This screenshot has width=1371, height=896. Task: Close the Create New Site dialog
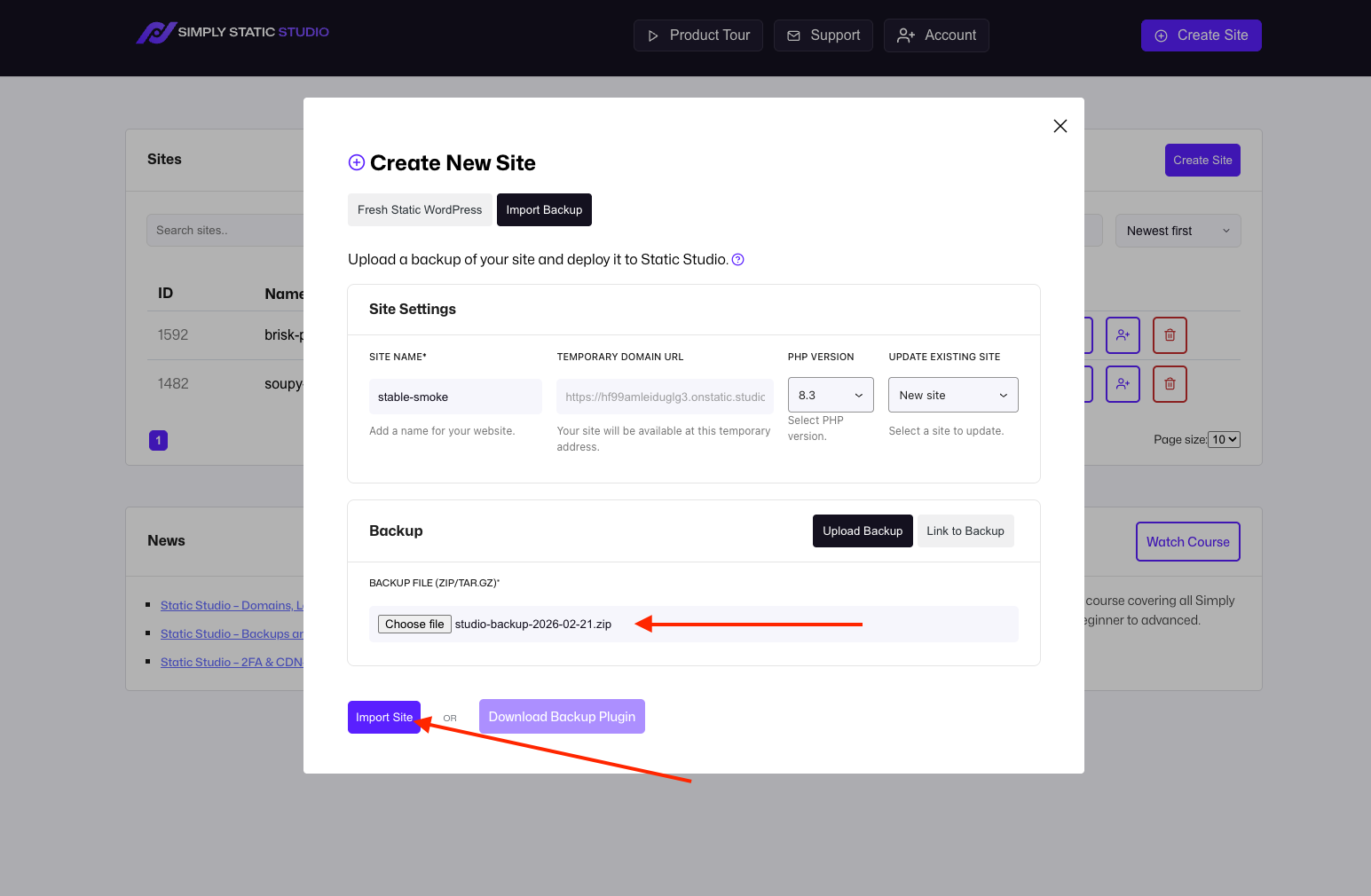tap(1060, 126)
